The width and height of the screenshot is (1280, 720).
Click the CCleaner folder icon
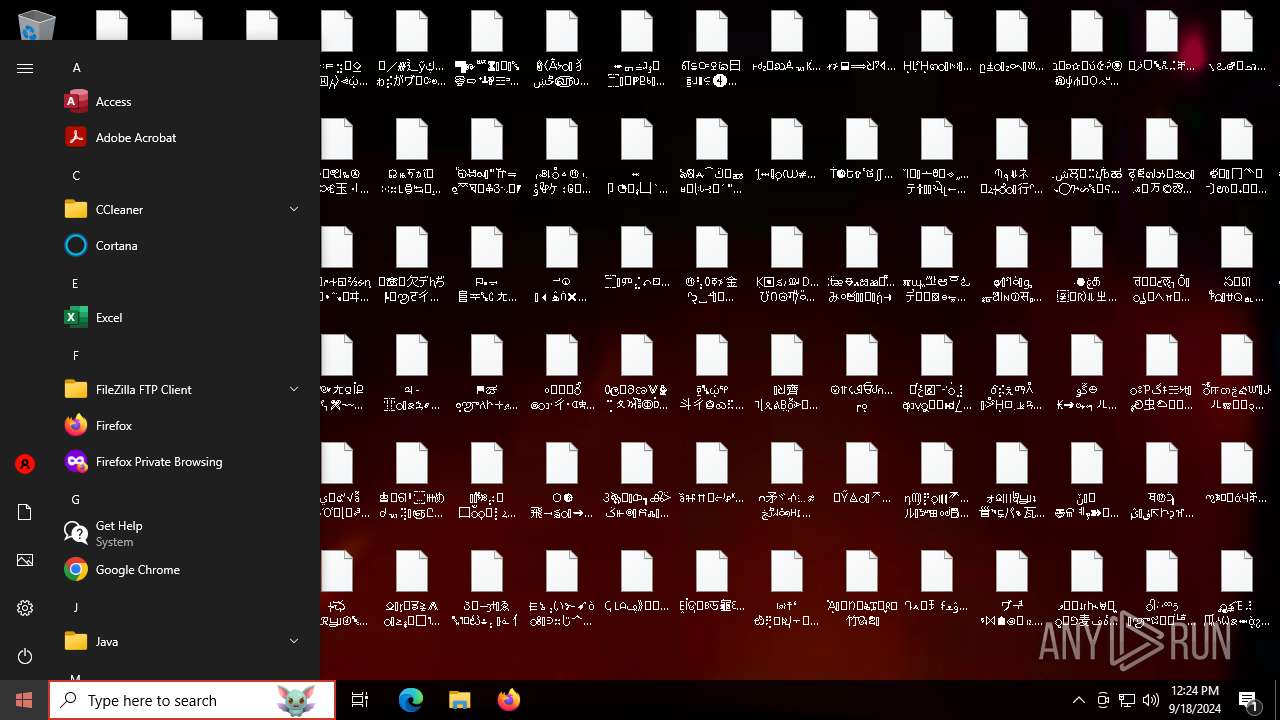point(76,209)
